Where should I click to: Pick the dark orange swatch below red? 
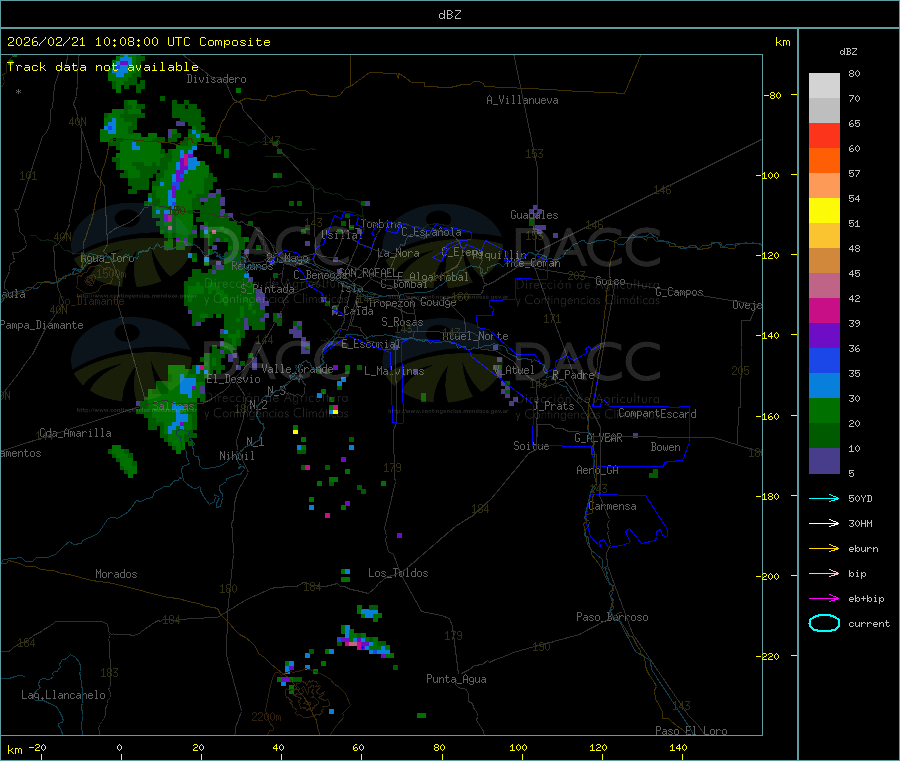click(824, 161)
